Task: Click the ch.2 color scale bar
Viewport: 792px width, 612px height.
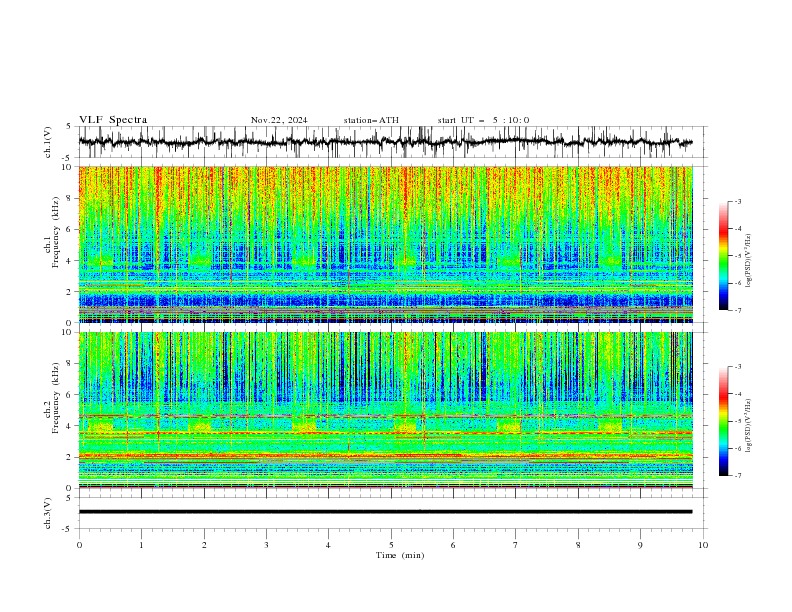Action: [723, 421]
